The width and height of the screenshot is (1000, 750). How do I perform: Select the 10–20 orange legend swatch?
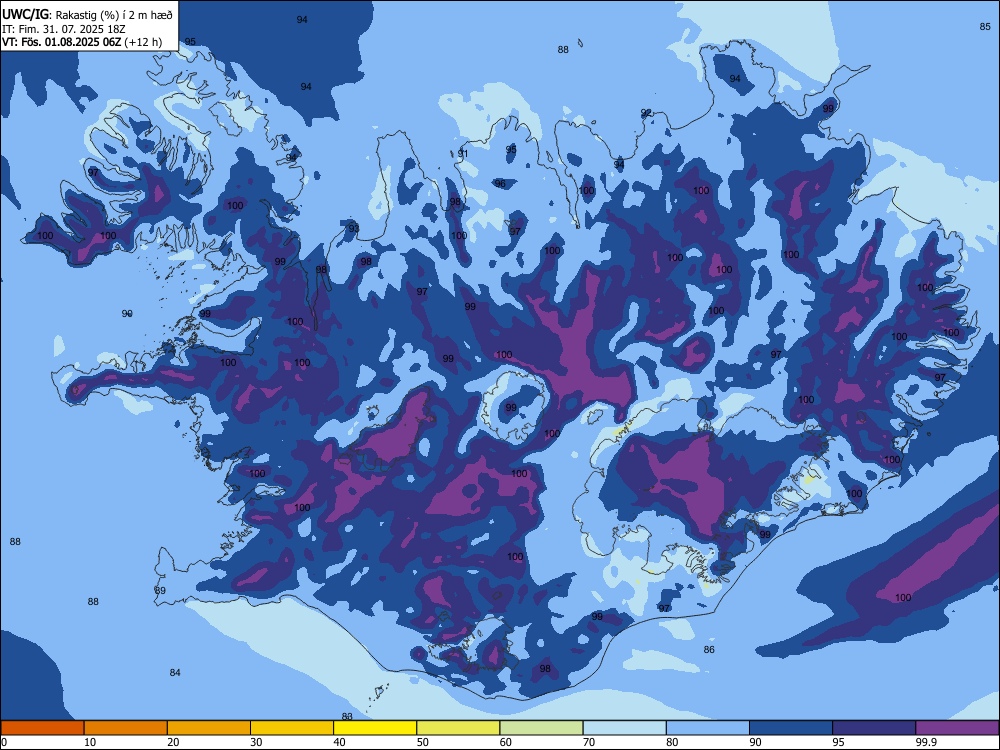pyautogui.click(x=126, y=728)
